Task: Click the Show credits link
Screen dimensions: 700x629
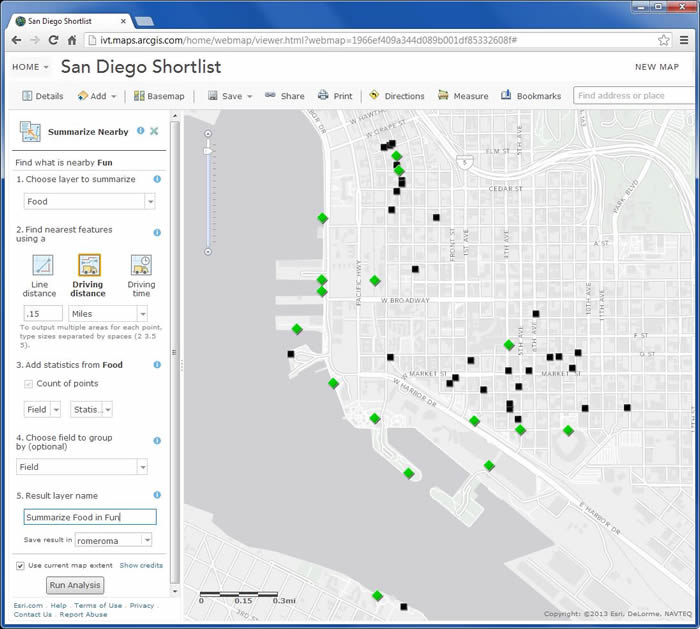Action: point(141,566)
